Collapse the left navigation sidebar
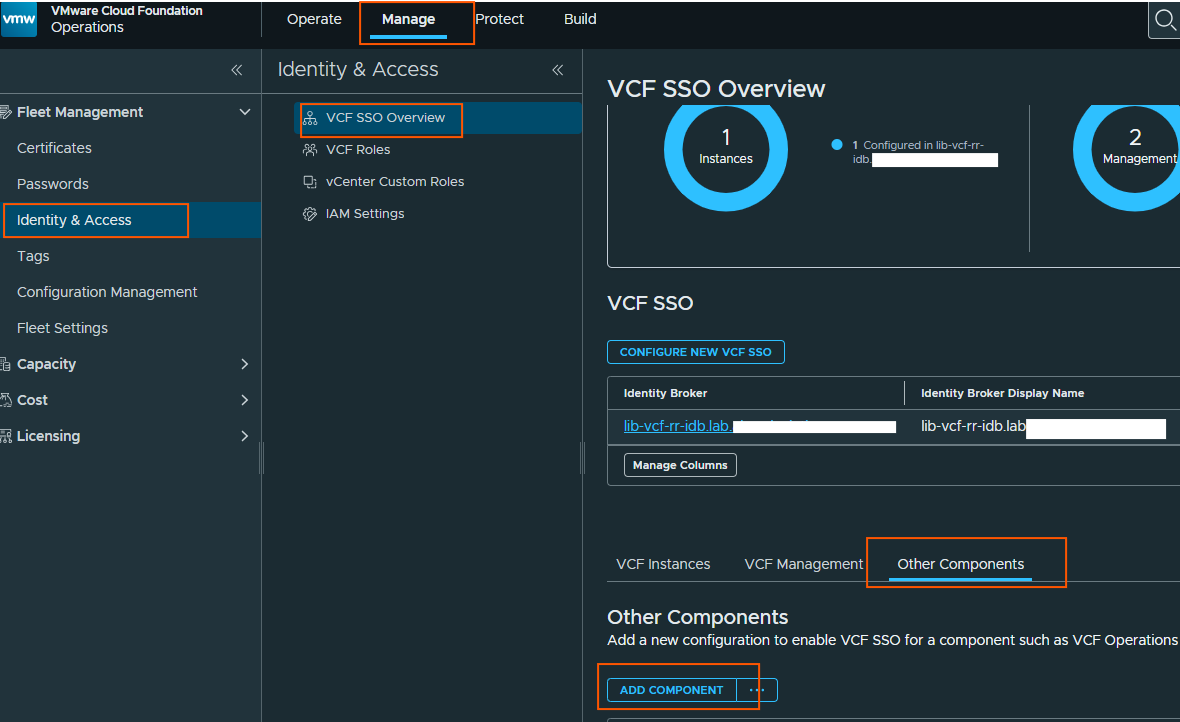The height and width of the screenshot is (722, 1180). pos(236,70)
